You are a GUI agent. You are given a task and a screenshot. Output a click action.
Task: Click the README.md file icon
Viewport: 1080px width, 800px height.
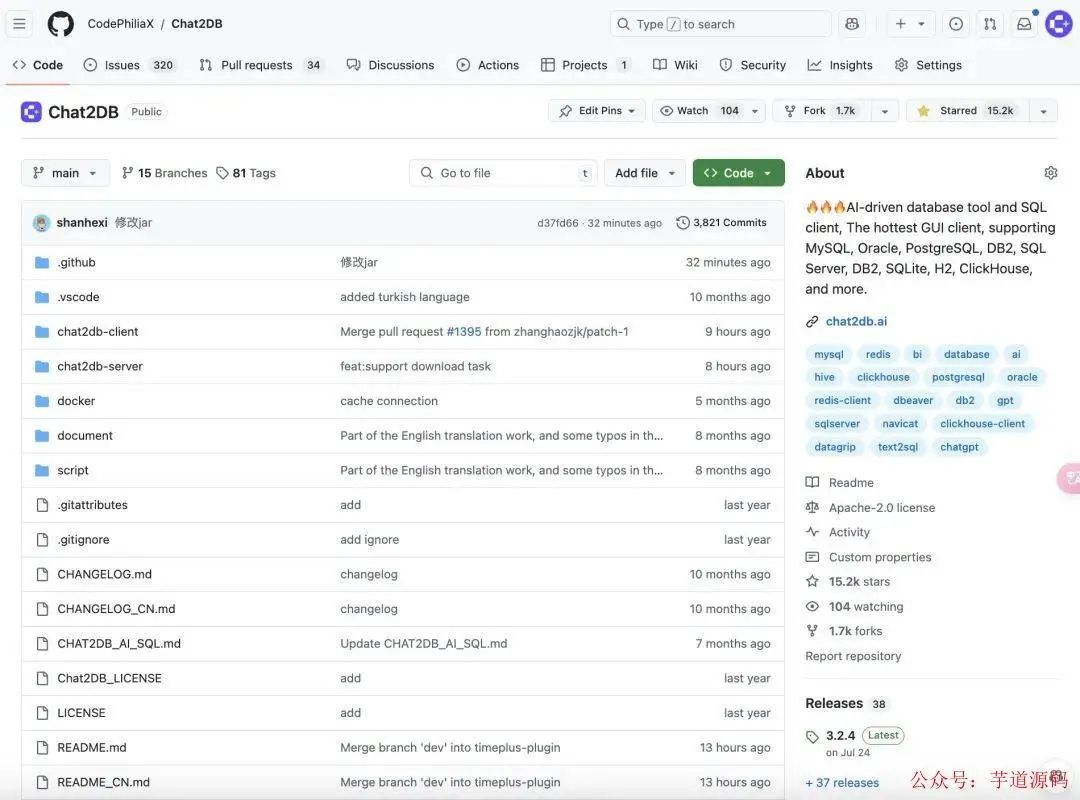tap(42, 748)
